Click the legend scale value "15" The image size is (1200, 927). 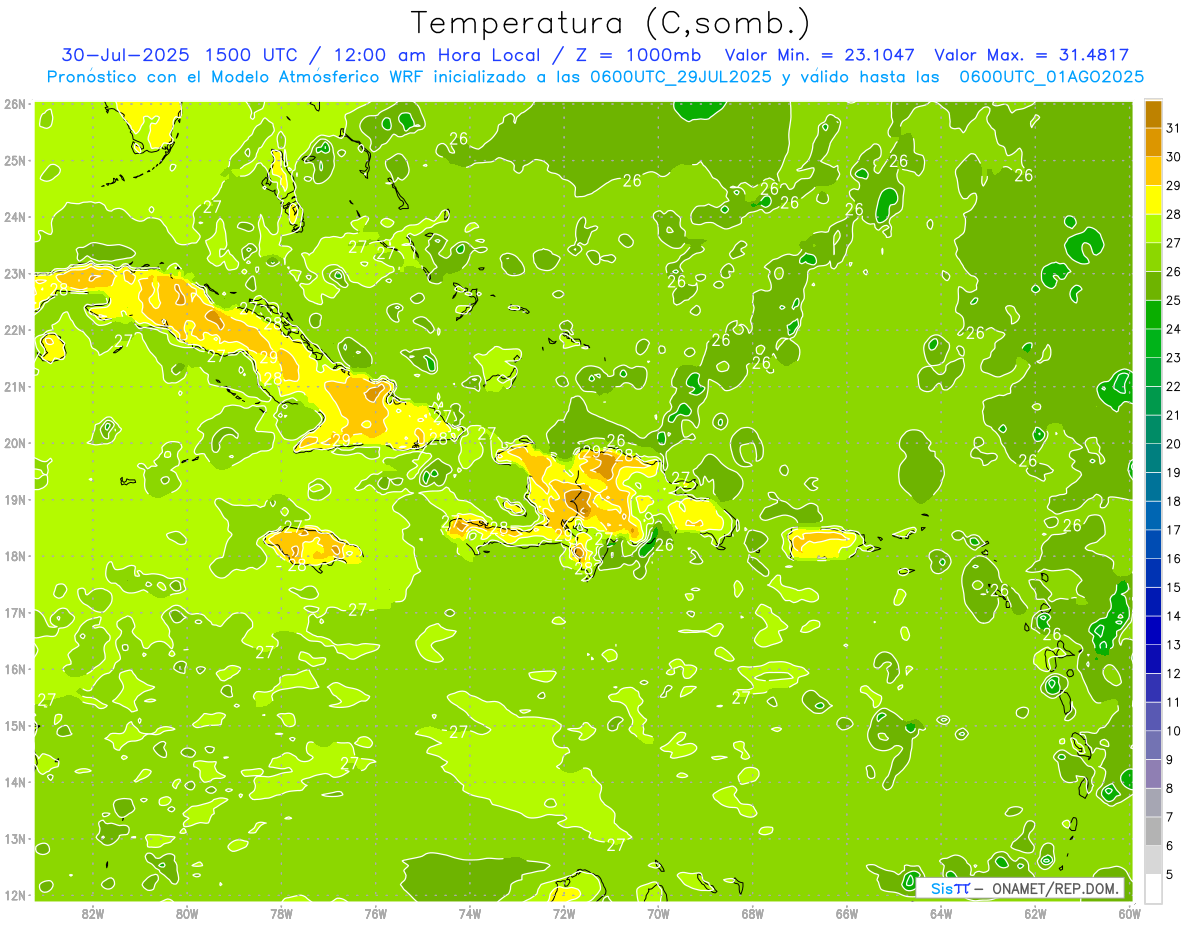1174,587
